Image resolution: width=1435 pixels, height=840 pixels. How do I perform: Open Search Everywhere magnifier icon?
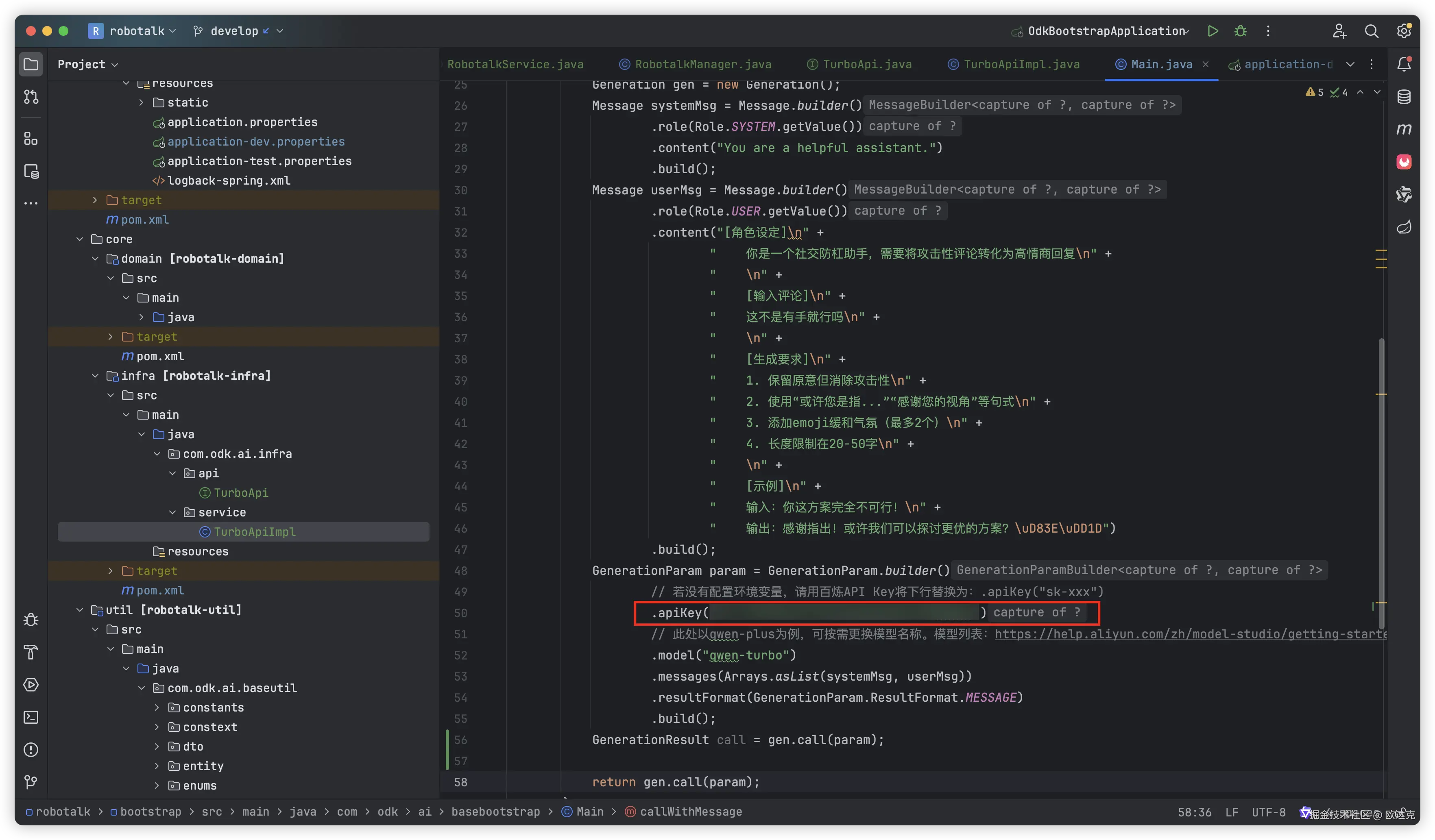pos(1371,31)
